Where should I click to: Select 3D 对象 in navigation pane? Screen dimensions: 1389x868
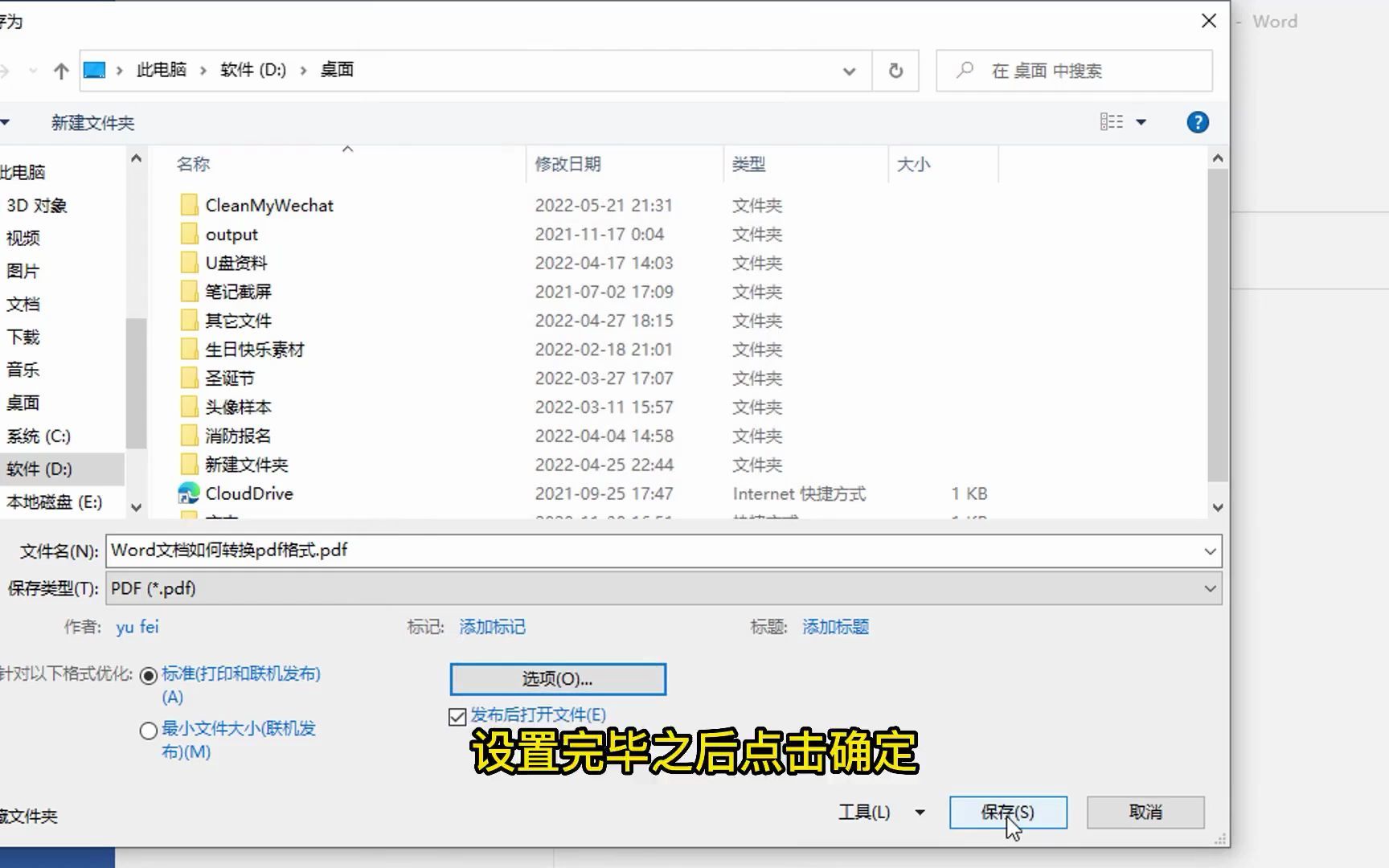tap(37, 205)
